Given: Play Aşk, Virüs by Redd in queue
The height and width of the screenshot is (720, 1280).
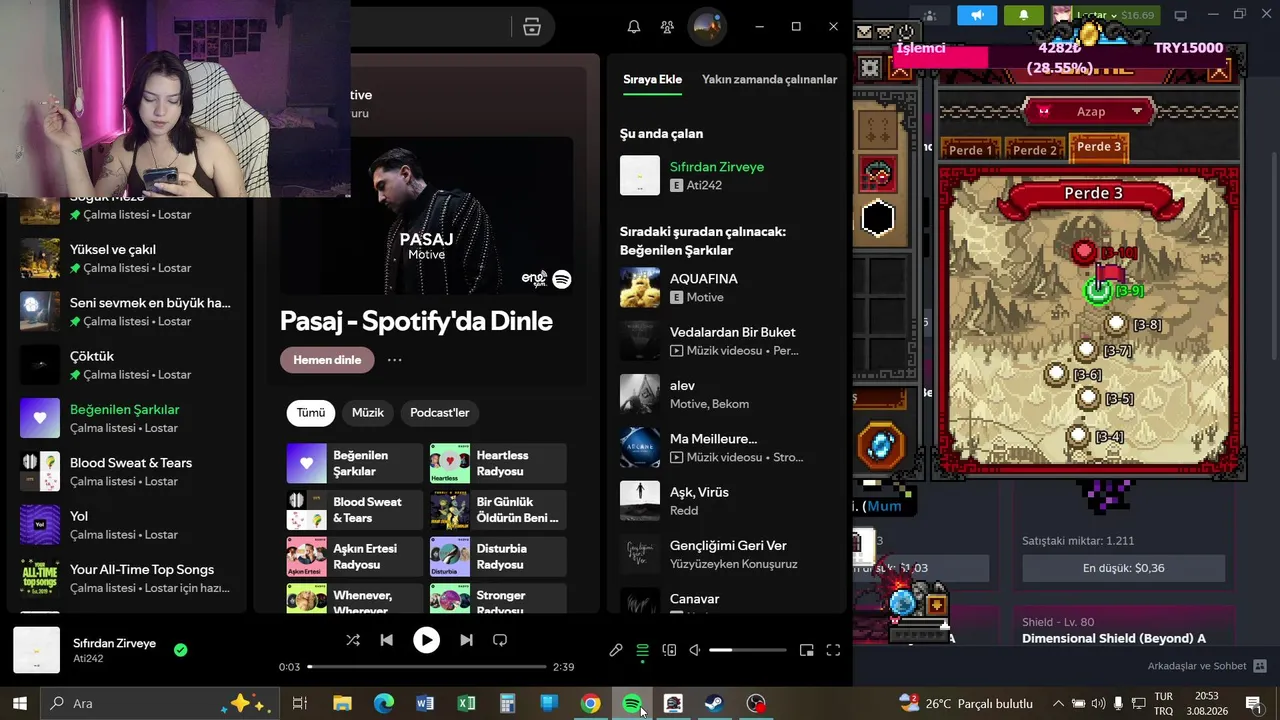Looking at the screenshot, I should [727, 501].
